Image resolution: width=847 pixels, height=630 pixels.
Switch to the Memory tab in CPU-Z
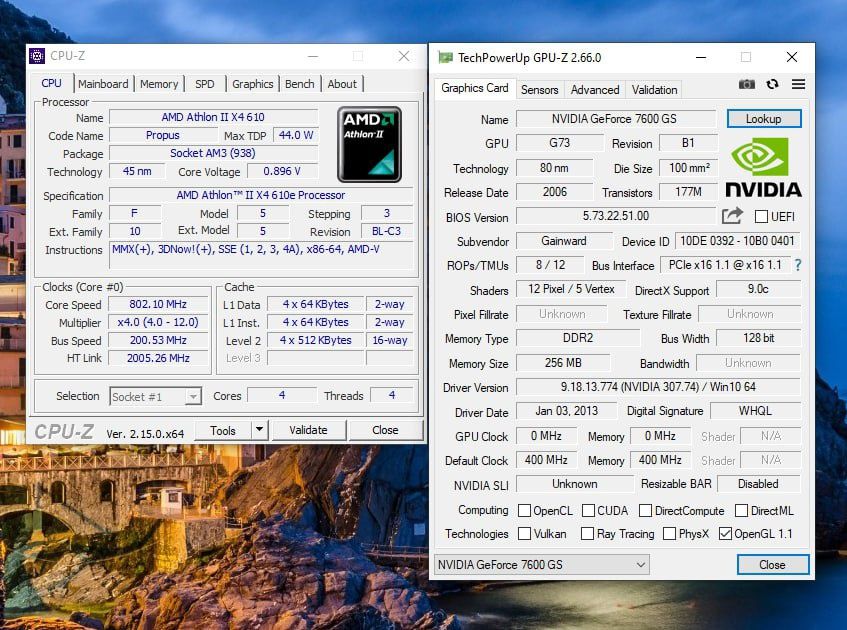point(159,84)
